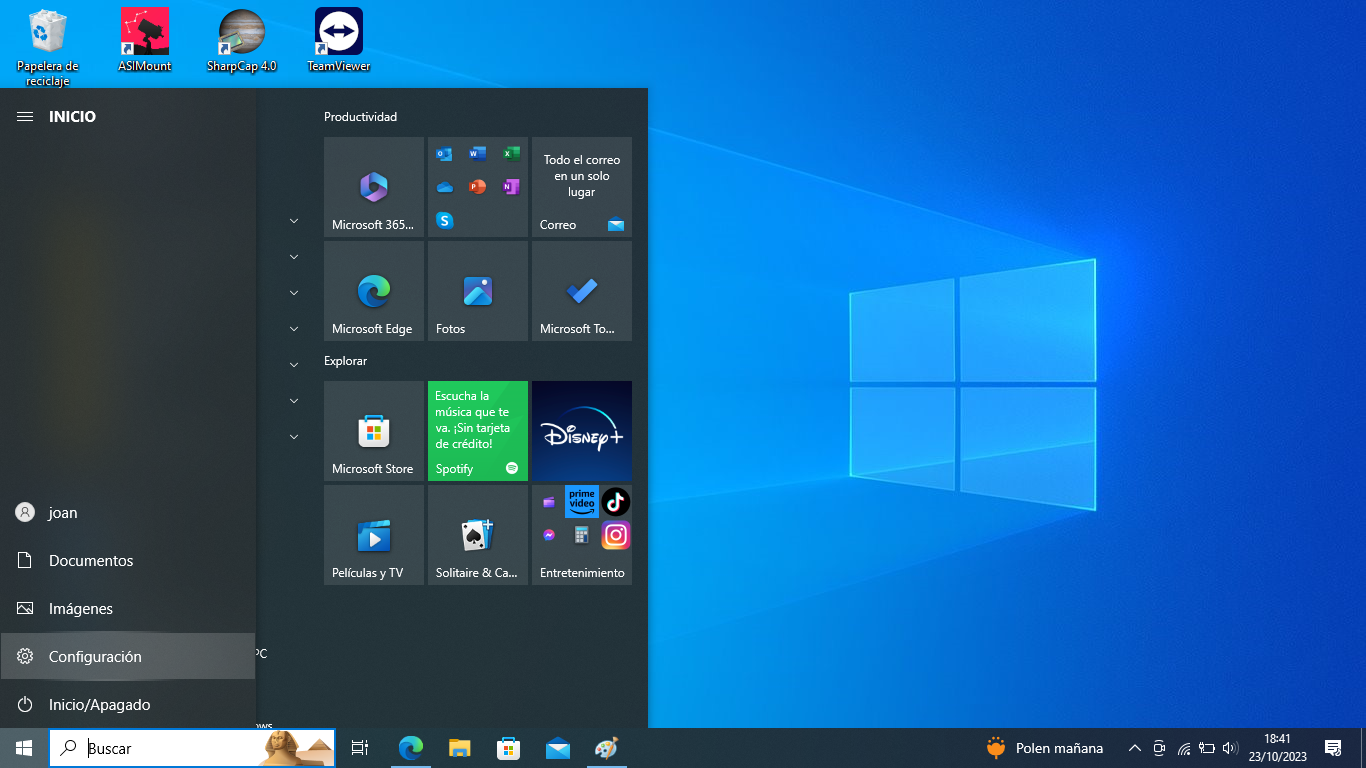Open Task View on the taskbar
The image size is (1366, 768).
[360, 748]
